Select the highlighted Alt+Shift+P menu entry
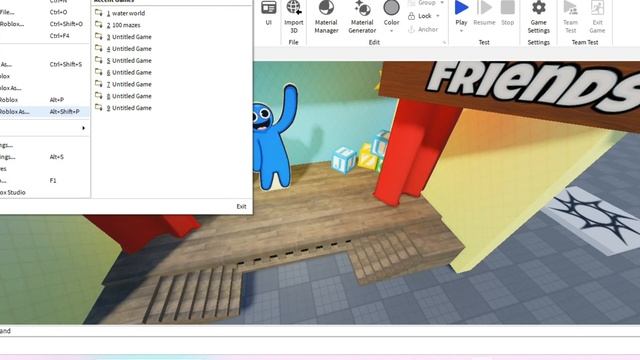 point(44,112)
